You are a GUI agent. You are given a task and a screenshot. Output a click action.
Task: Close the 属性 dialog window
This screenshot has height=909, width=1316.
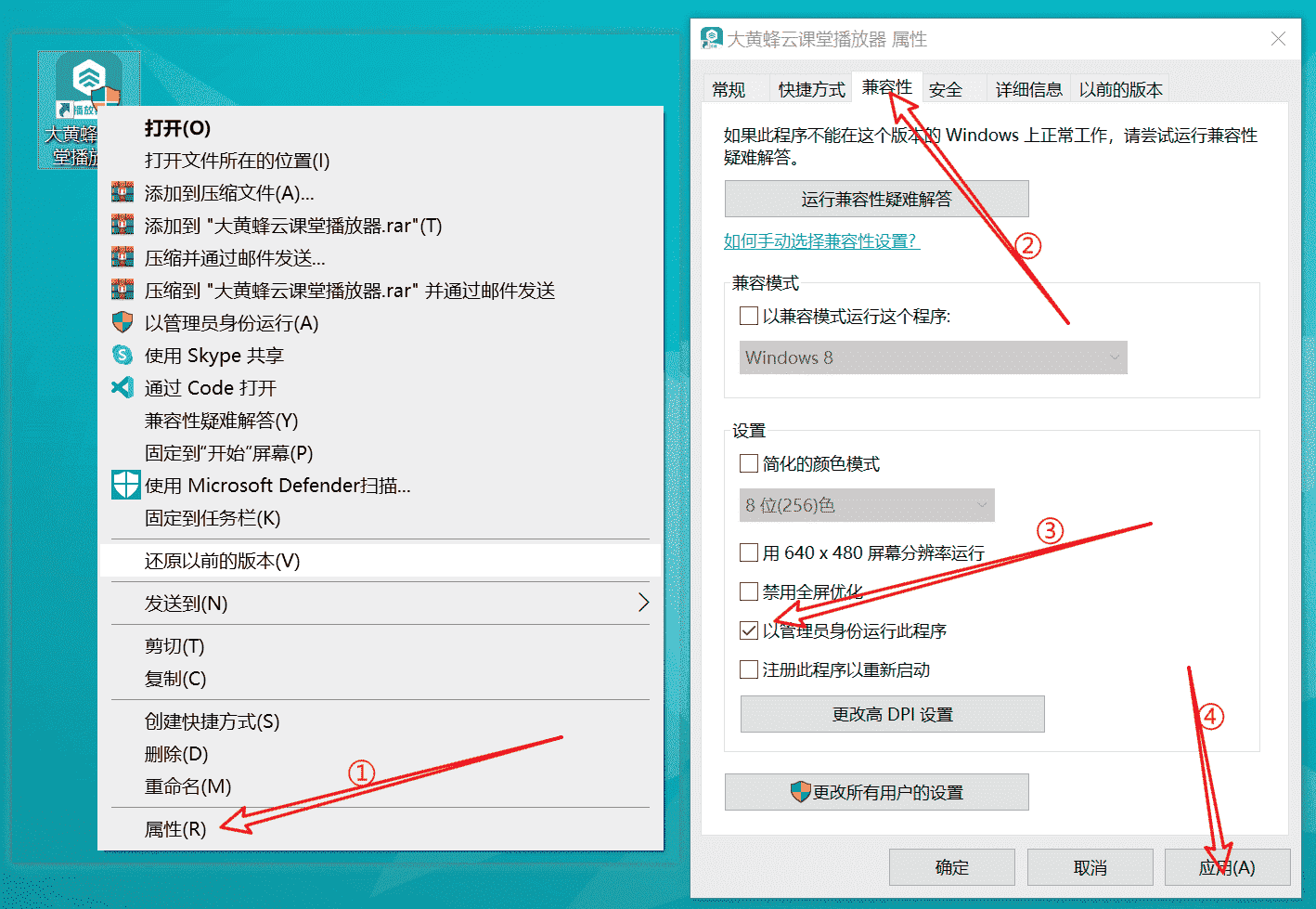coord(1278,39)
